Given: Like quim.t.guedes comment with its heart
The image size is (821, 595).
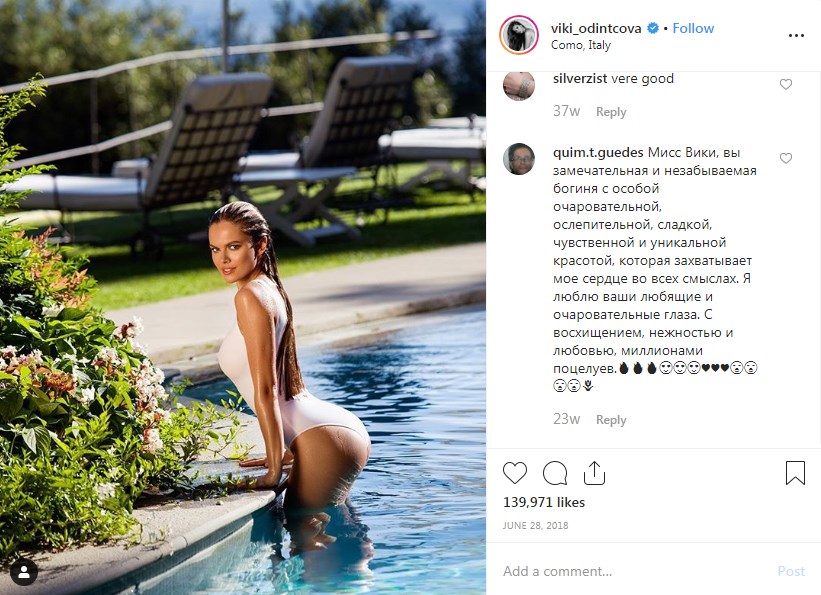Looking at the screenshot, I should (786, 158).
